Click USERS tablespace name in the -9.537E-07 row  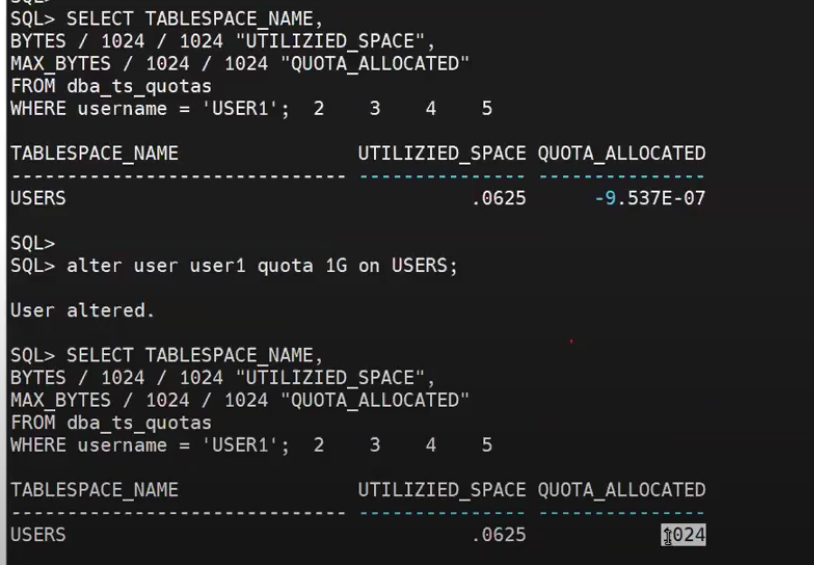click(38, 198)
